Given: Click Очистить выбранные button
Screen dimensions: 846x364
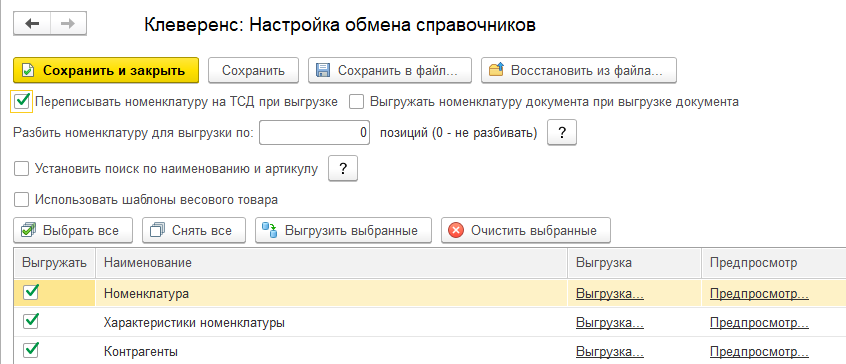Looking at the screenshot, I should coord(526,230).
